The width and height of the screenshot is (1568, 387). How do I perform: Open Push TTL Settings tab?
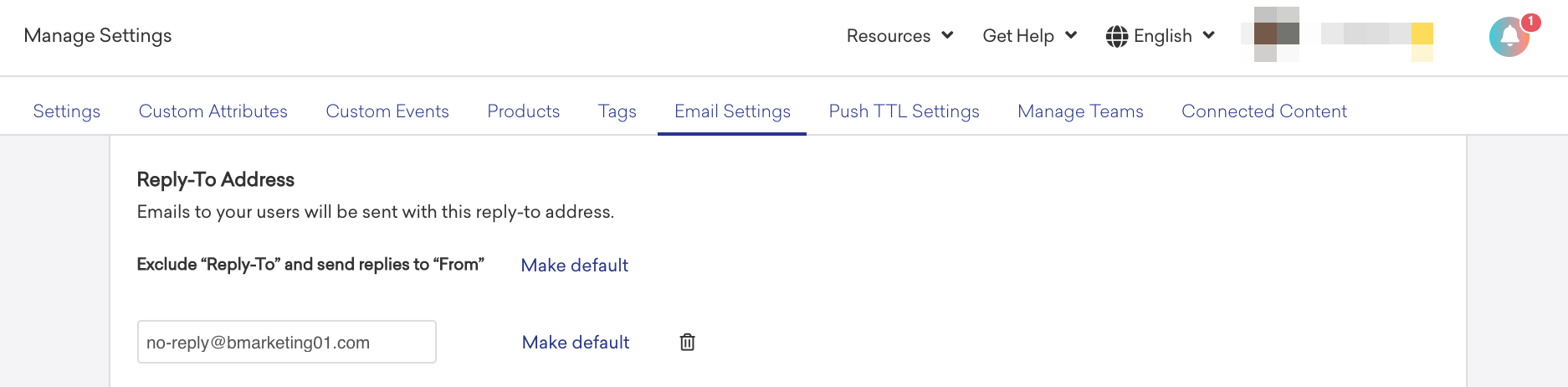click(904, 111)
